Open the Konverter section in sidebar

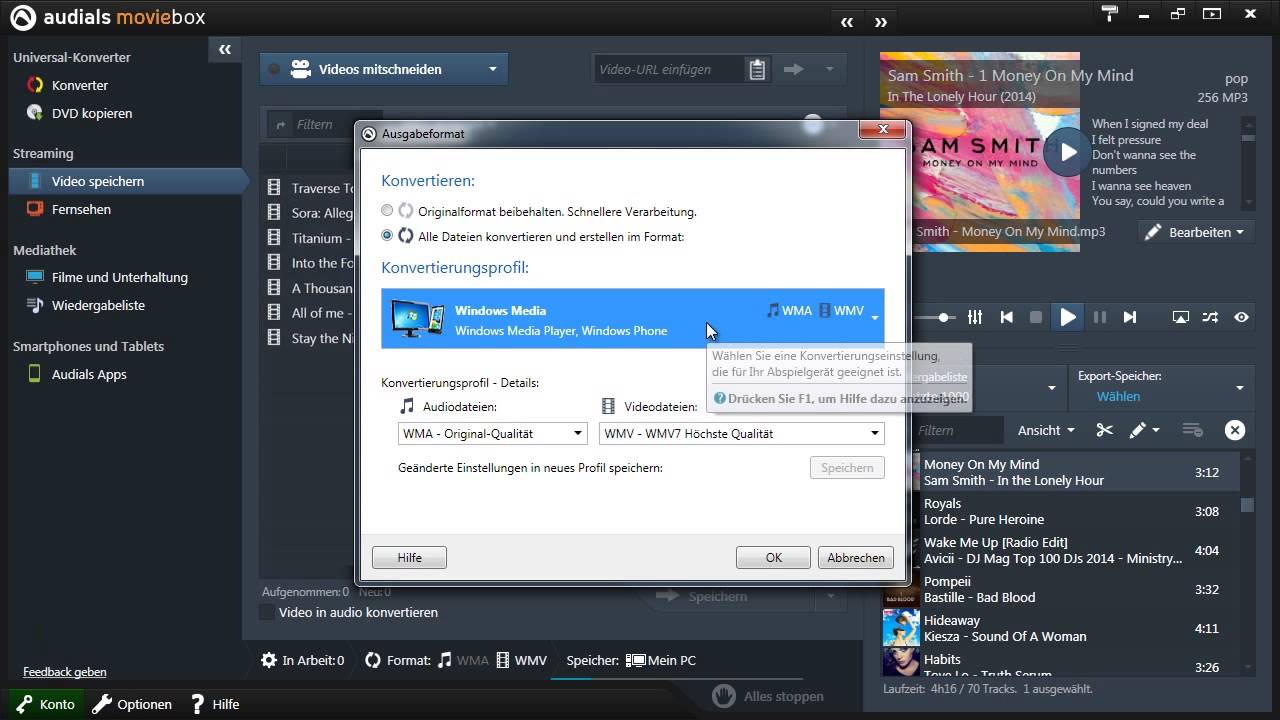coord(79,85)
